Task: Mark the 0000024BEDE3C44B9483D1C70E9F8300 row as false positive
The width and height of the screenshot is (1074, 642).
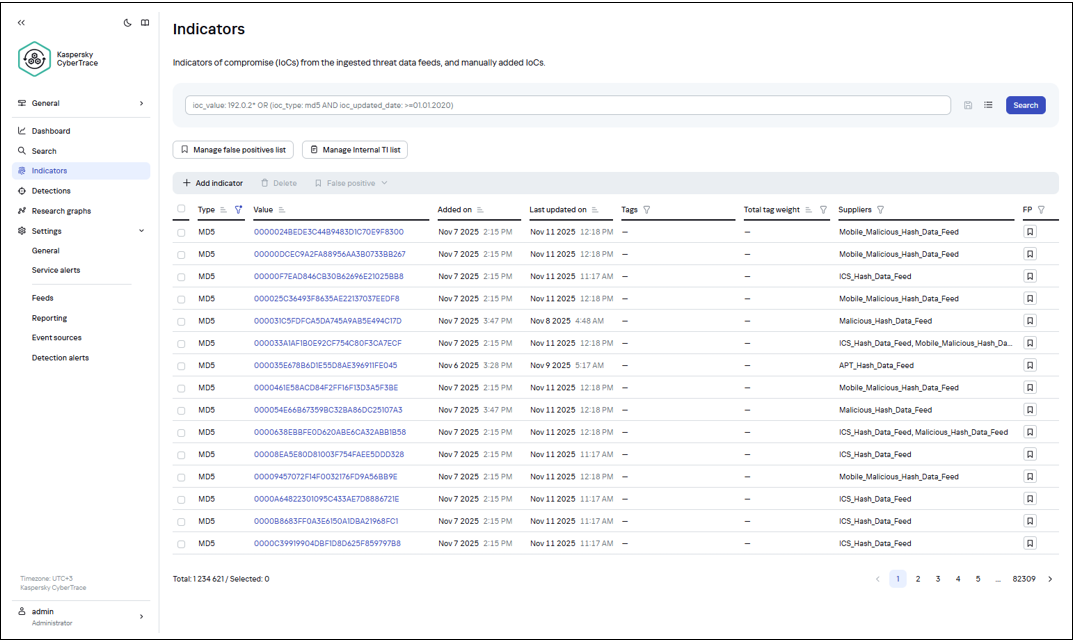Action: point(1030,232)
